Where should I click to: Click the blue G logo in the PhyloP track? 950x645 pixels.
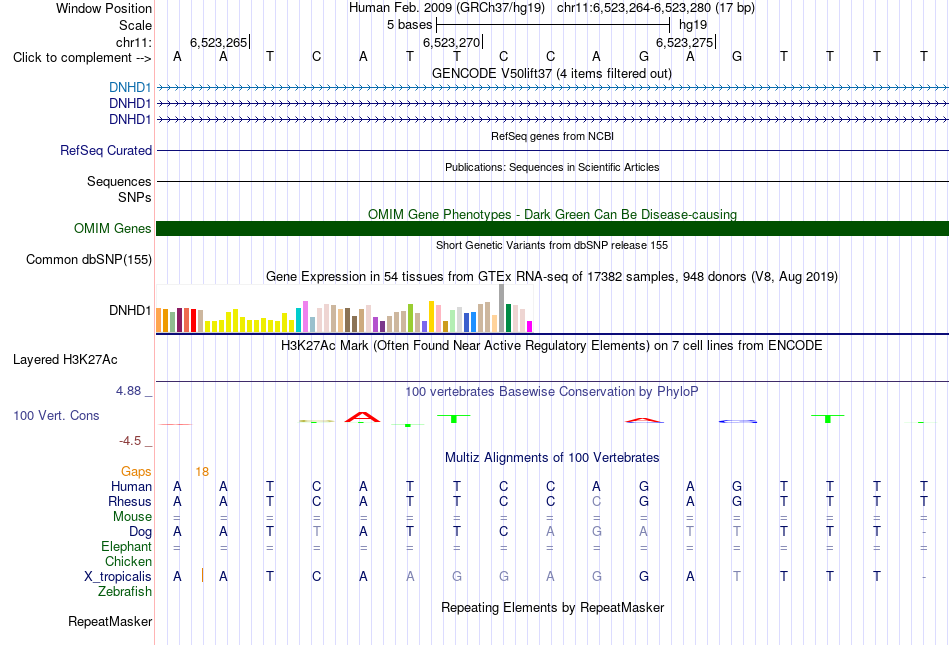click(737, 421)
